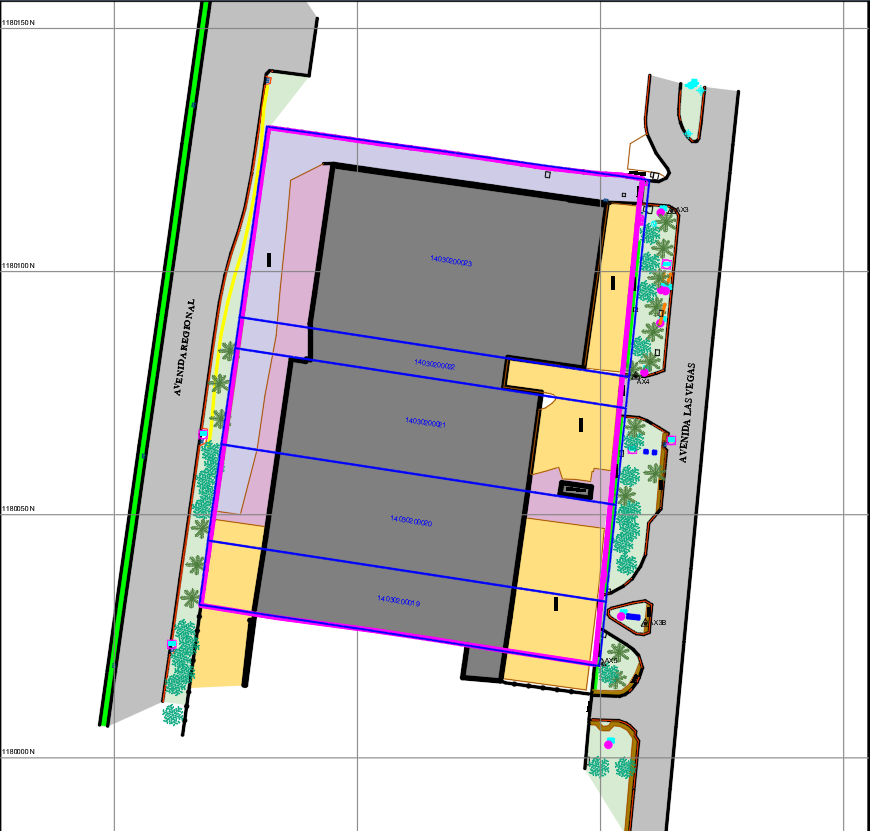
Task: Click the AX3 survey point label
Action: (x=682, y=210)
